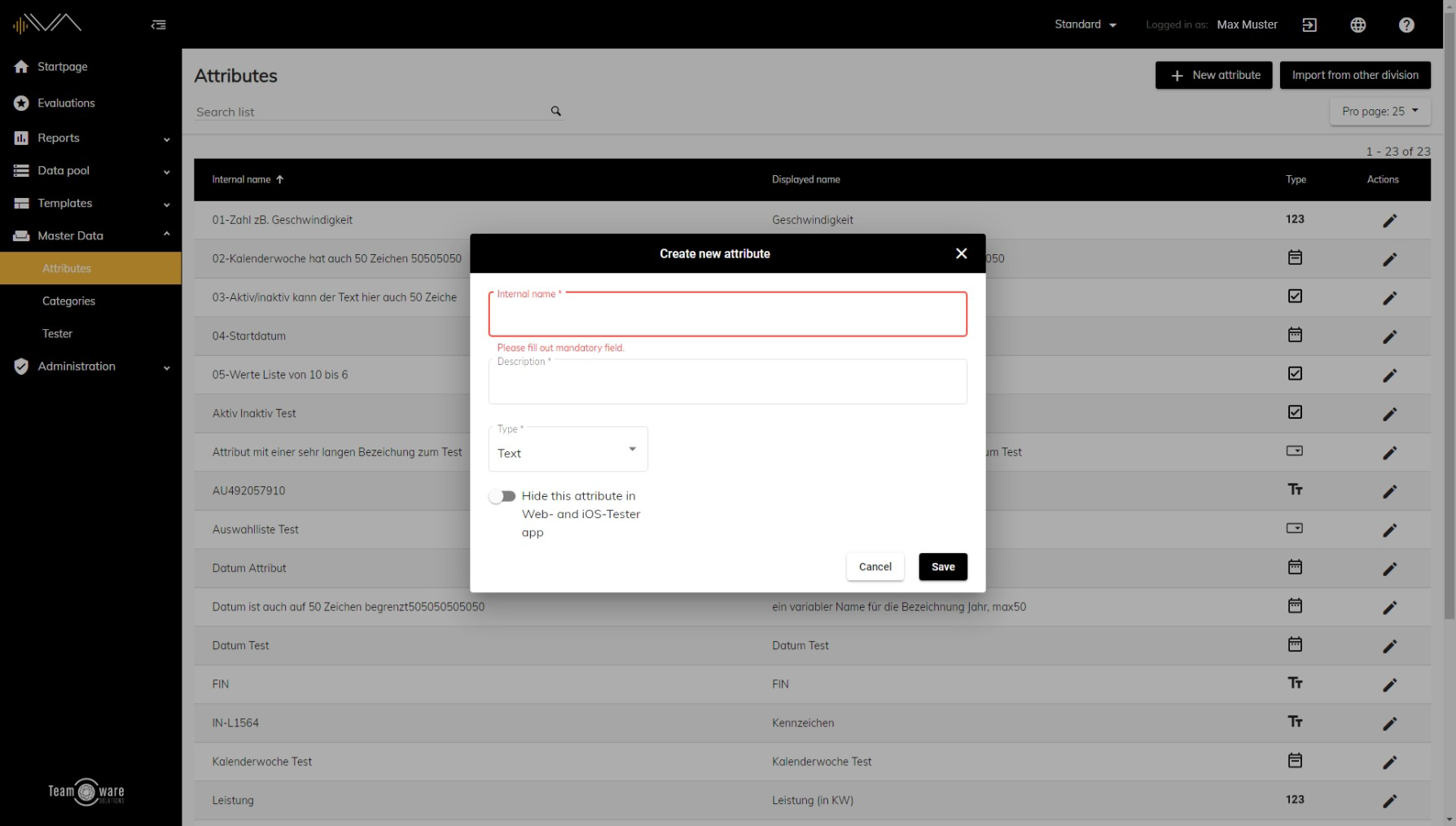1456x826 pixels.
Task: Edit the 03-Aktiv/inaktiv attribute row
Action: point(1389,297)
